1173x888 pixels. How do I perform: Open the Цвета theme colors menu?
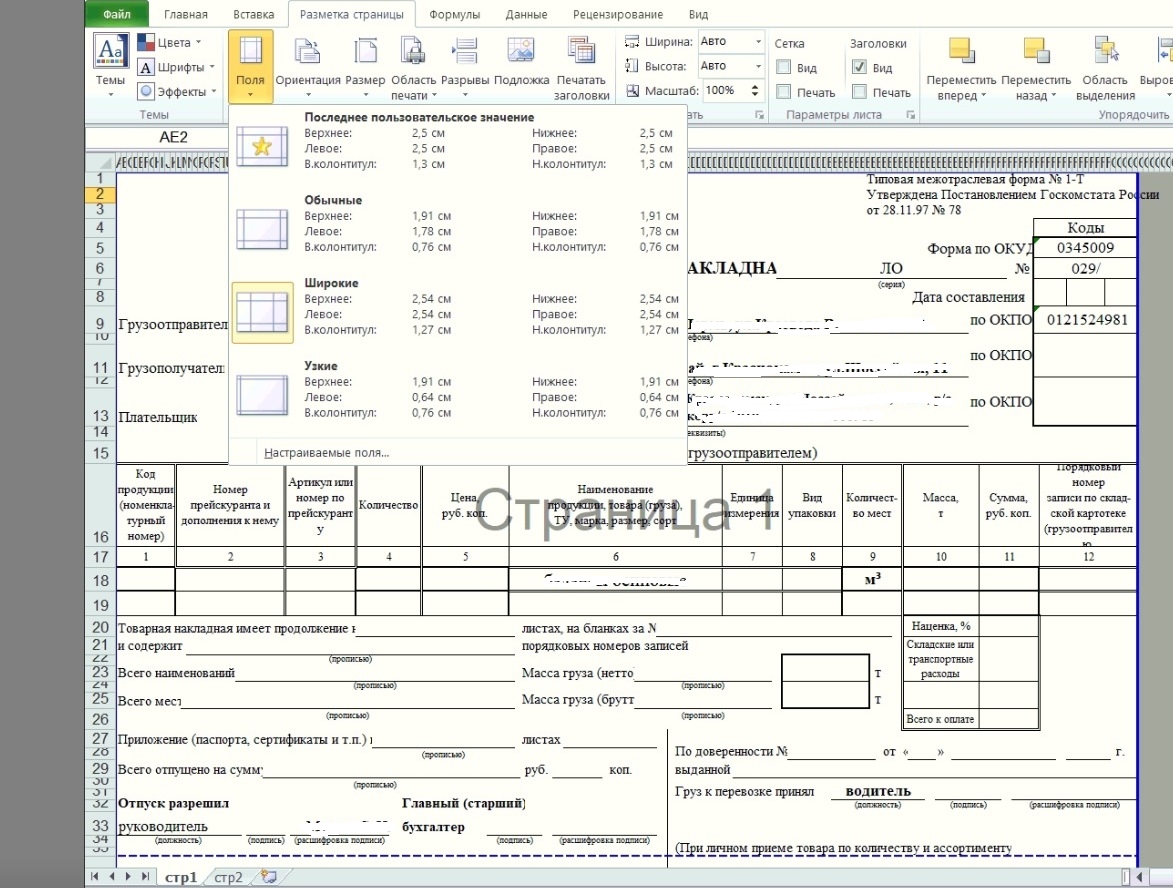click(x=170, y=43)
